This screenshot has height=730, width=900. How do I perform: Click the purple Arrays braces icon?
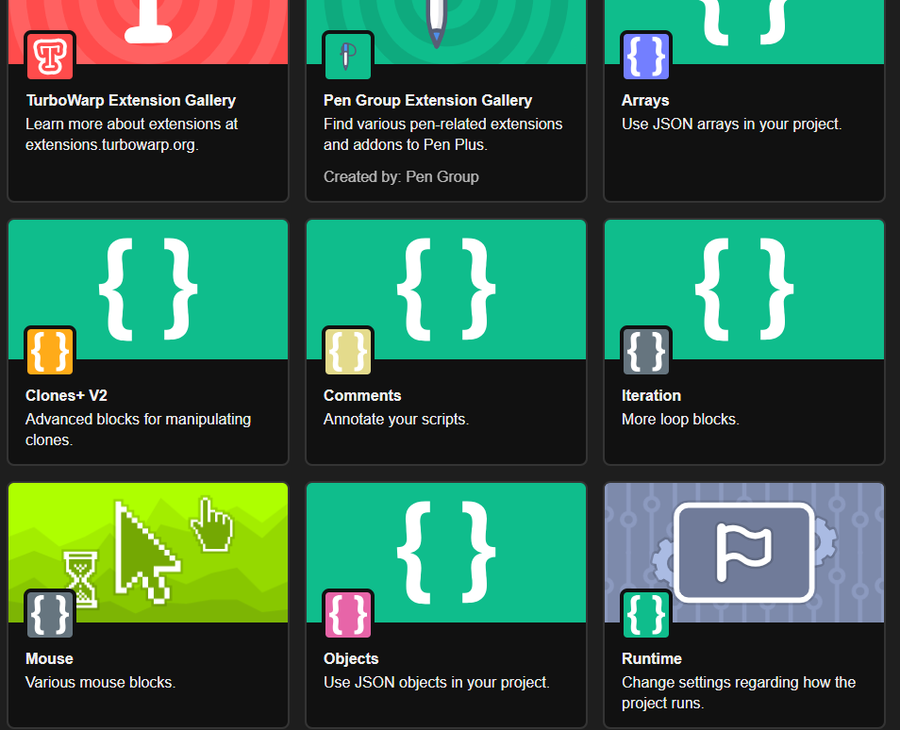646,56
